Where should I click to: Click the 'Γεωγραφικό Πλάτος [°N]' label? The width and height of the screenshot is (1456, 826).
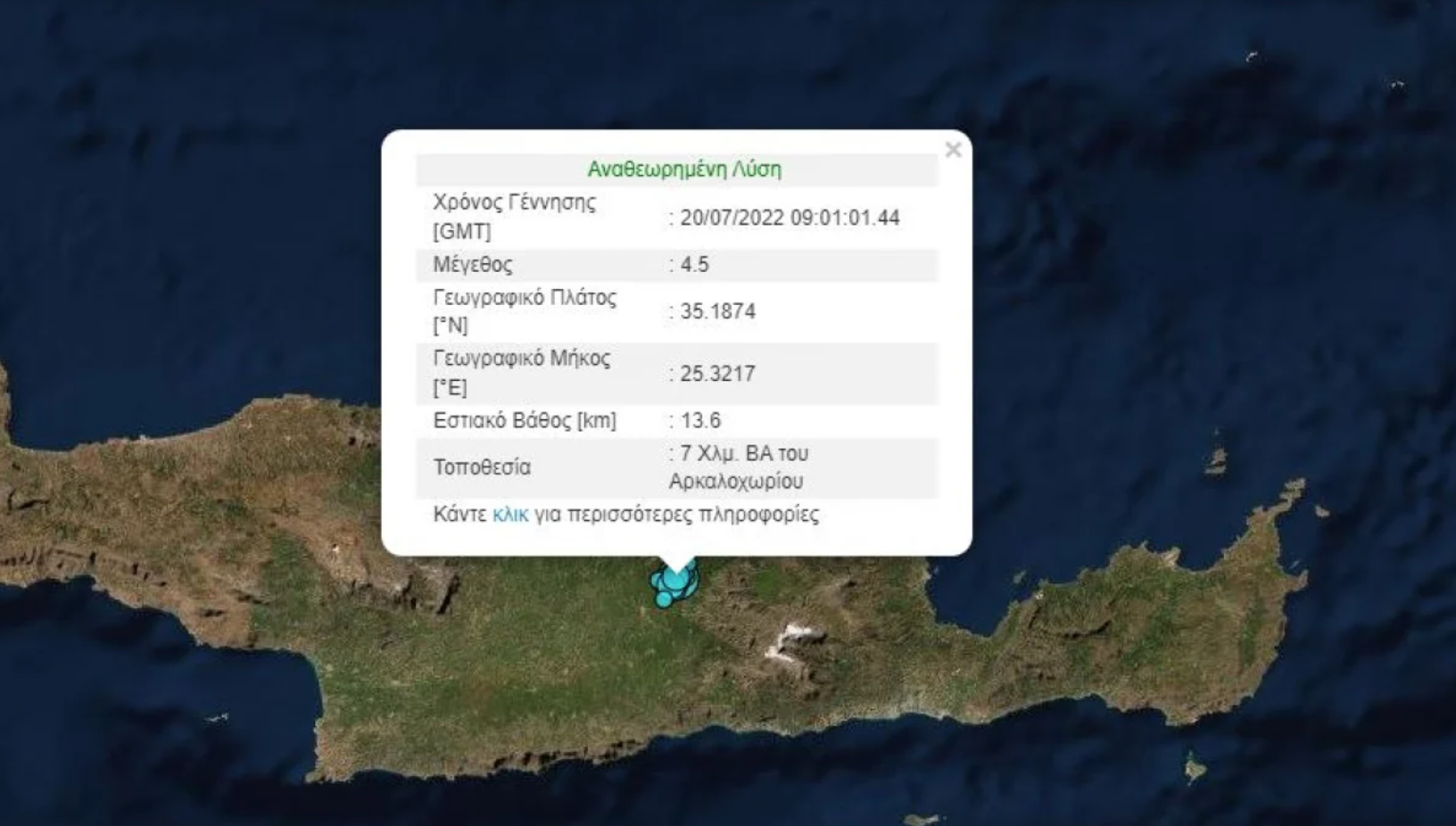[524, 310]
